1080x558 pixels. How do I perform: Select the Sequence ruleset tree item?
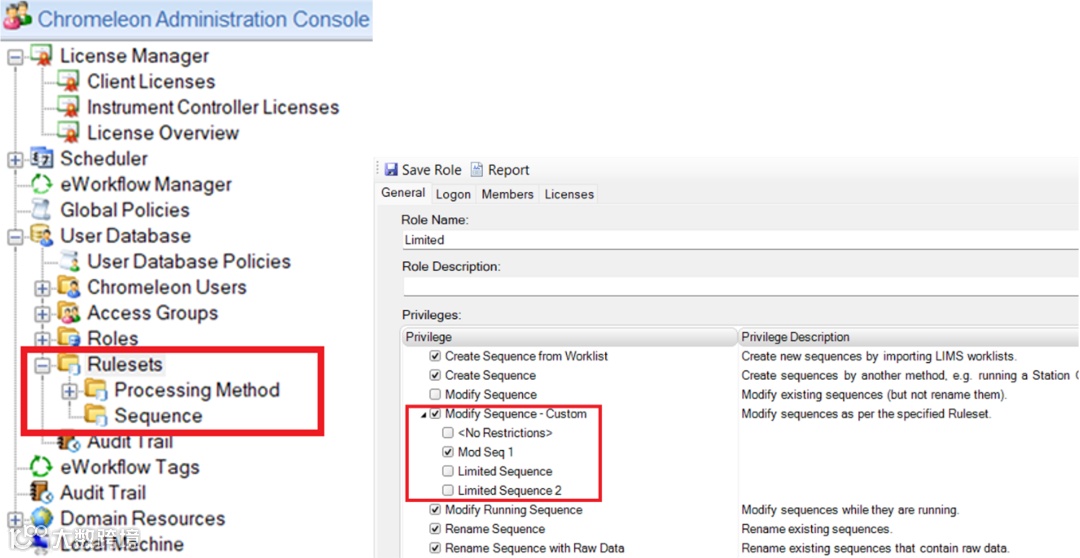(x=158, y=416)
